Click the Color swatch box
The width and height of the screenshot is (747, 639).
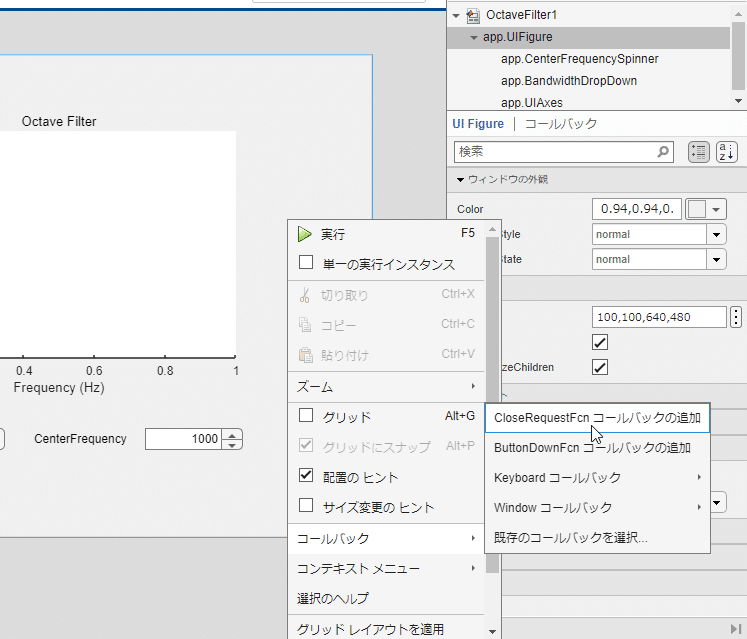pyautogui.click(x=697, y=209)
